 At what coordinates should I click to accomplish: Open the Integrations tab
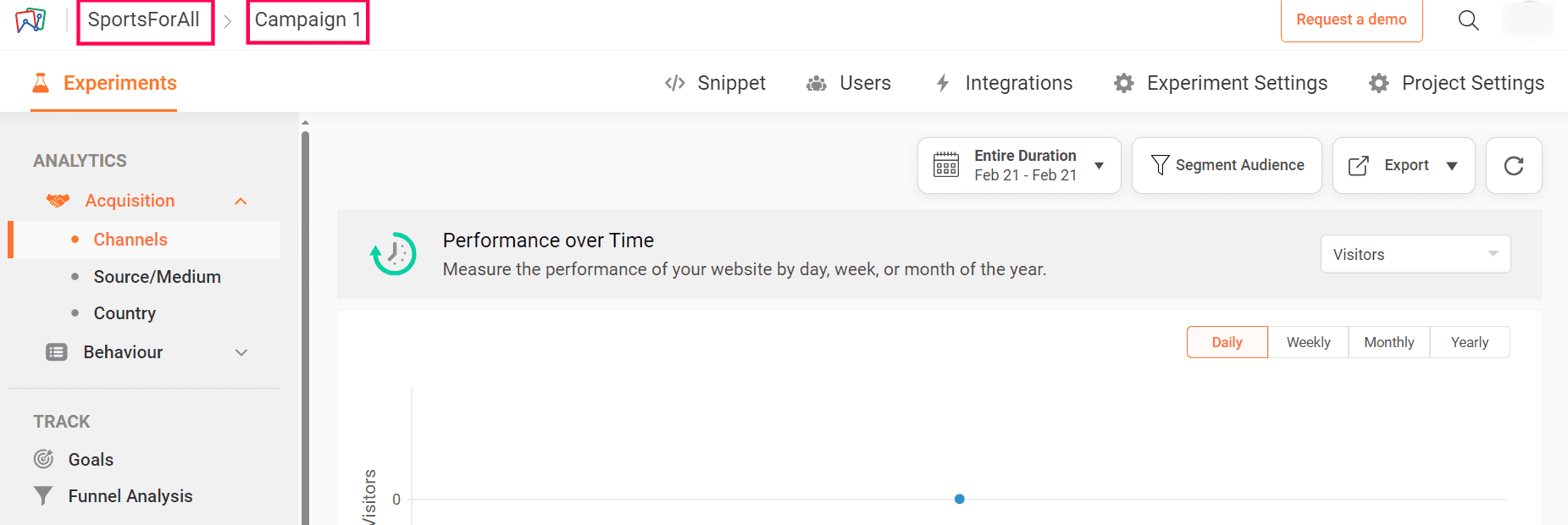point(1004,83)
